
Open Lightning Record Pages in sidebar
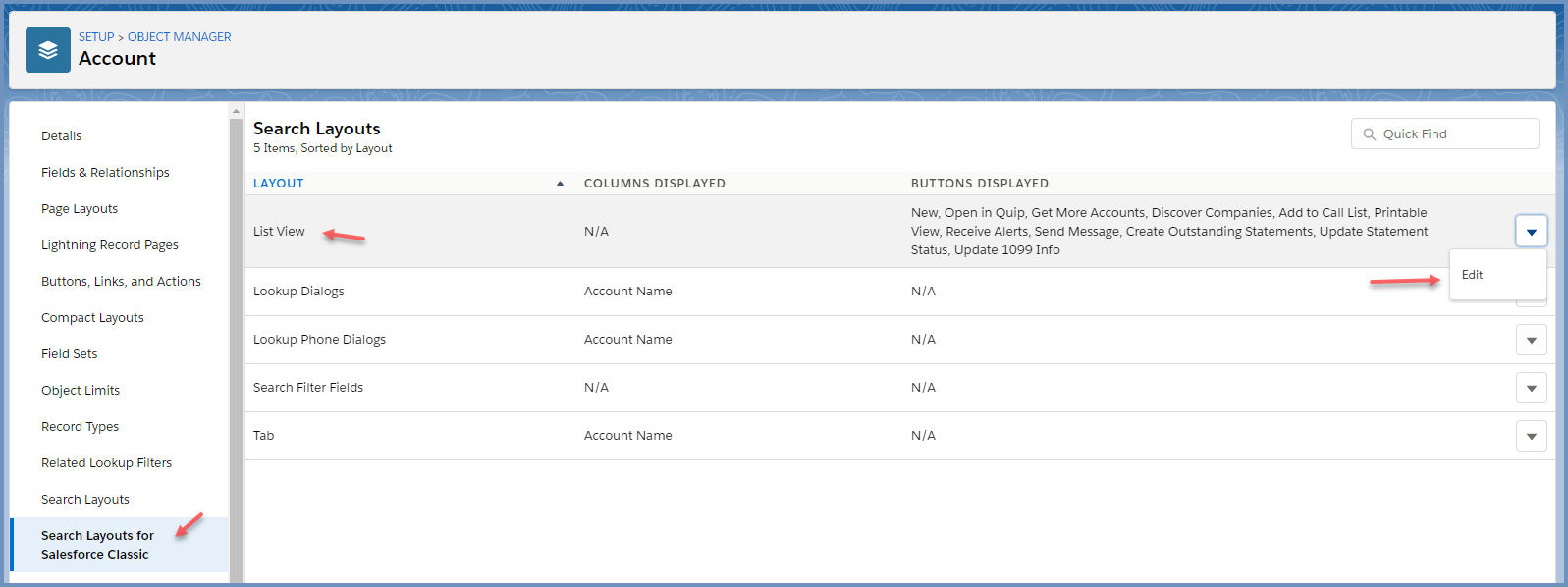[110, 245]
